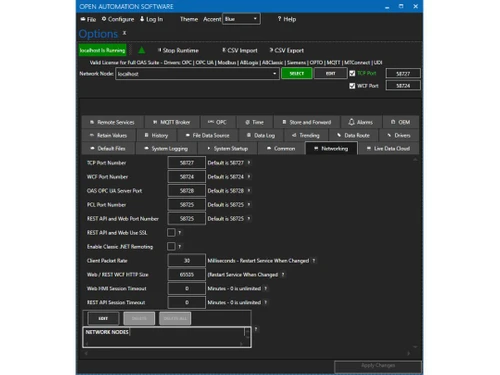This screenshot has height=375, width=500.
Task: Switch to the Retain Values tab
Action: pos(109,135)
